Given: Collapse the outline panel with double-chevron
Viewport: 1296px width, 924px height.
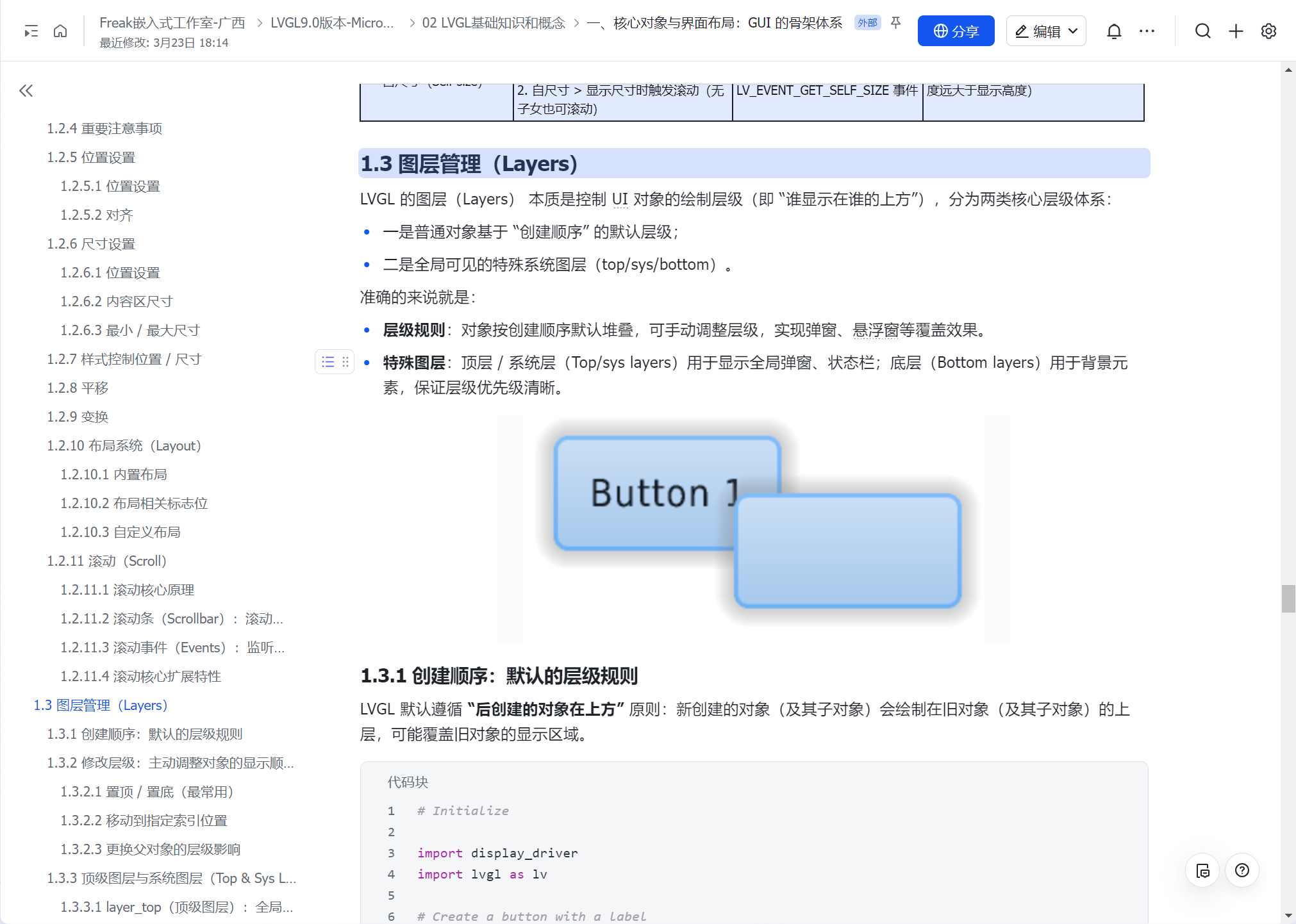Looking at the screenshot, I should click(26, 90).
